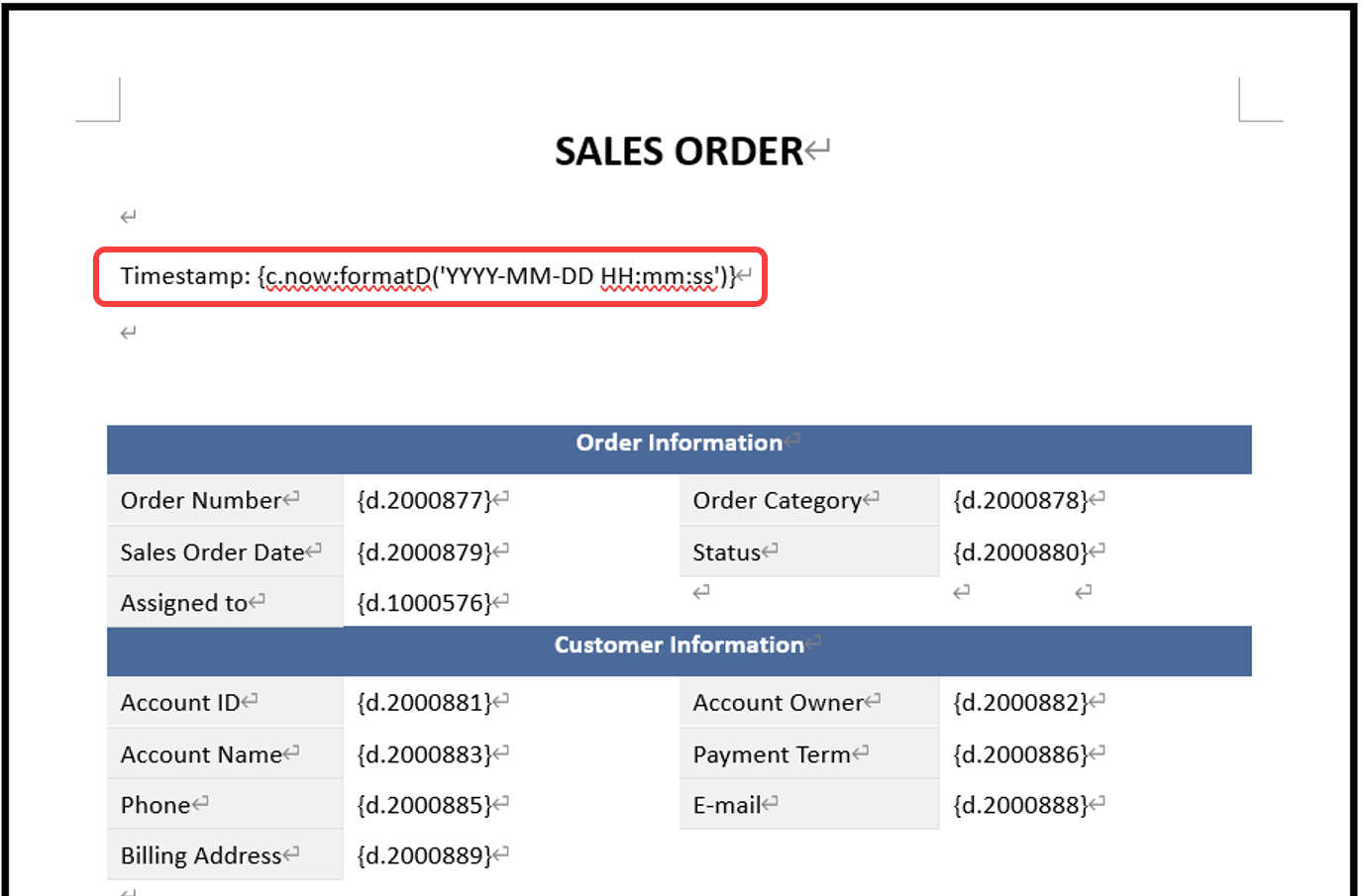Viewport: 1364px width, 896px height.
Task: Select the Order Information section header
Action: coord(679,444)
